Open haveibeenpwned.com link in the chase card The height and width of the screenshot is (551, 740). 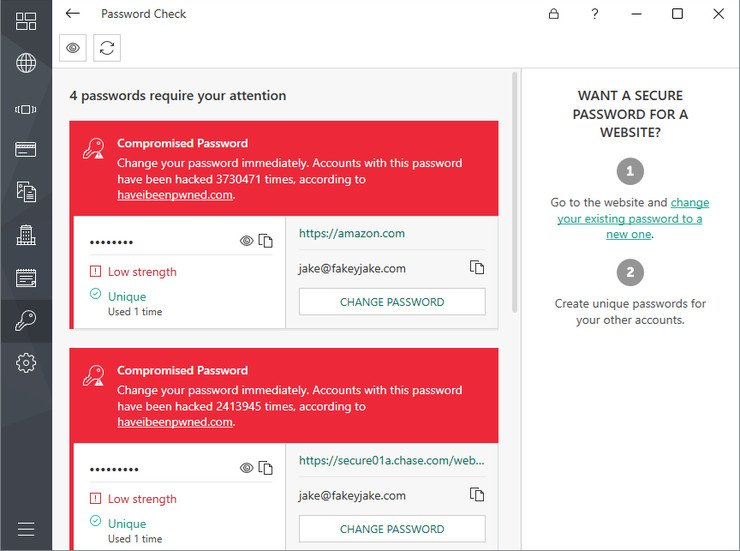[175, 422]
